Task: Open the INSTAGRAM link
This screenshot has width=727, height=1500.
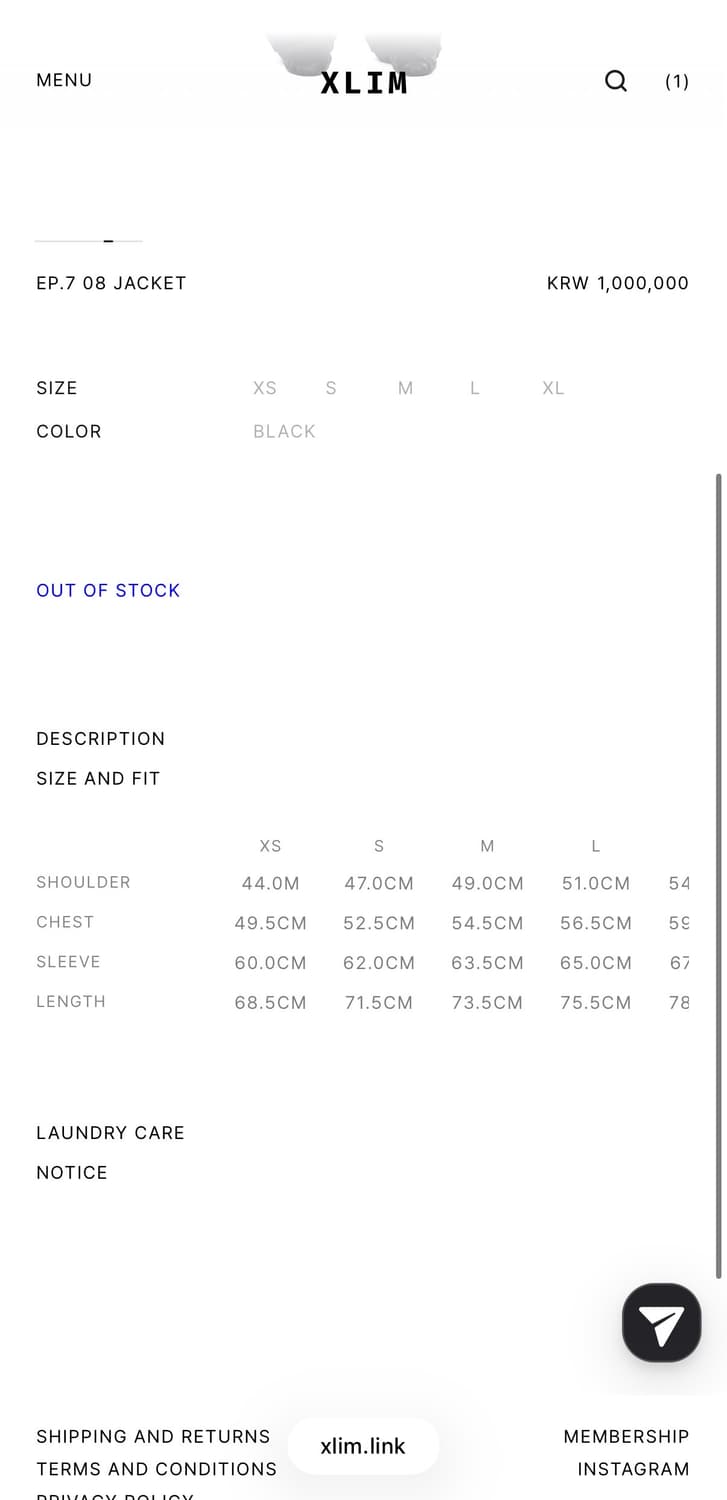Action: [x=633, y=1469]
